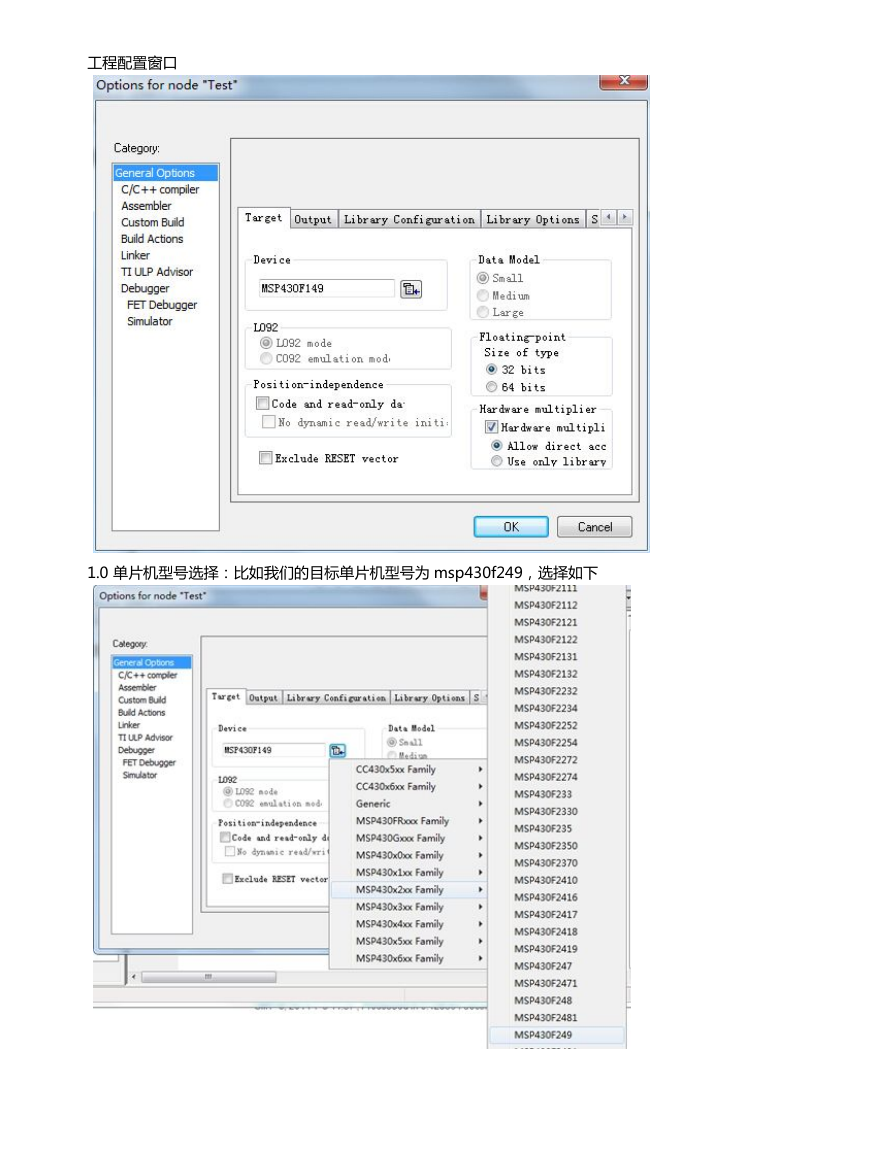893x1155 pixels.
Task: Choose MSP430F2112 from device list
Action: pos(556,605)
